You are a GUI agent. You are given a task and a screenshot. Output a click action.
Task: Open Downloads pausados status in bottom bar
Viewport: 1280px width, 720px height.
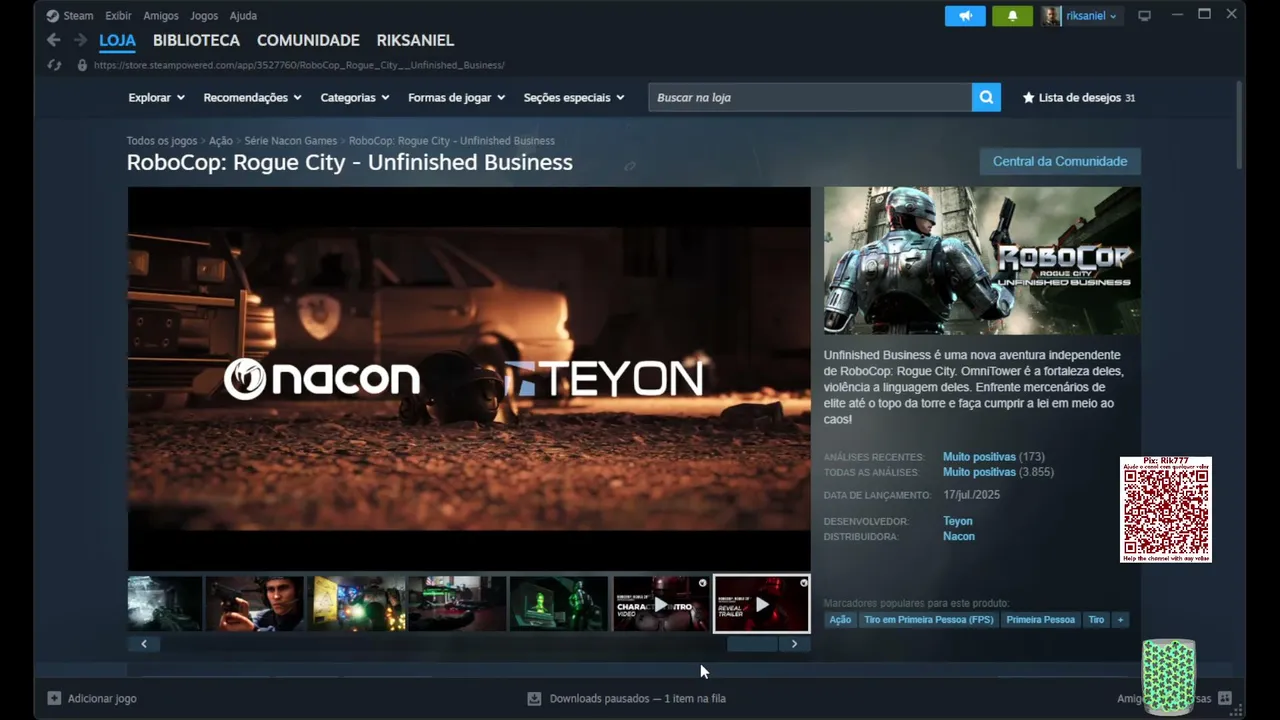tap(637, 698)
